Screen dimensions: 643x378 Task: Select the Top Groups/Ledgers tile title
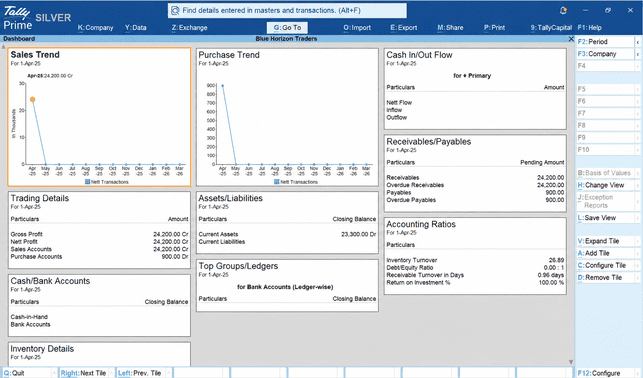[238, 266]
